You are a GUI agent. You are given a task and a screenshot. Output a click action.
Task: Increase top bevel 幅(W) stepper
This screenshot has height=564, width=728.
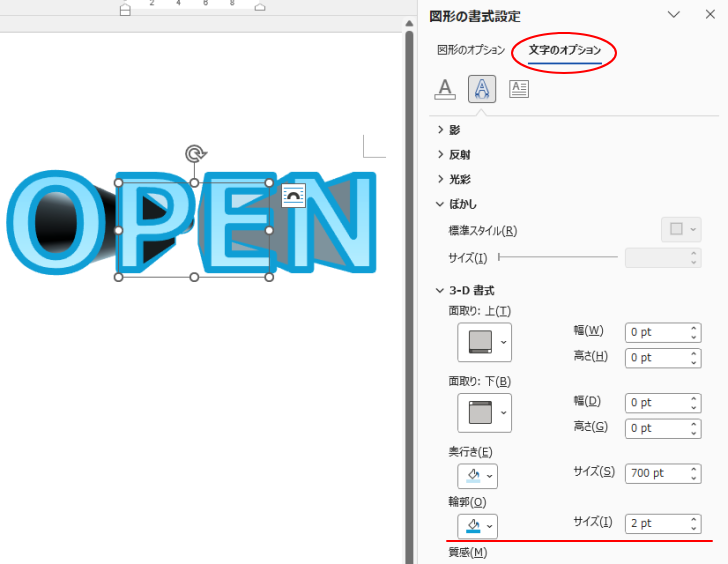(694, 328)
